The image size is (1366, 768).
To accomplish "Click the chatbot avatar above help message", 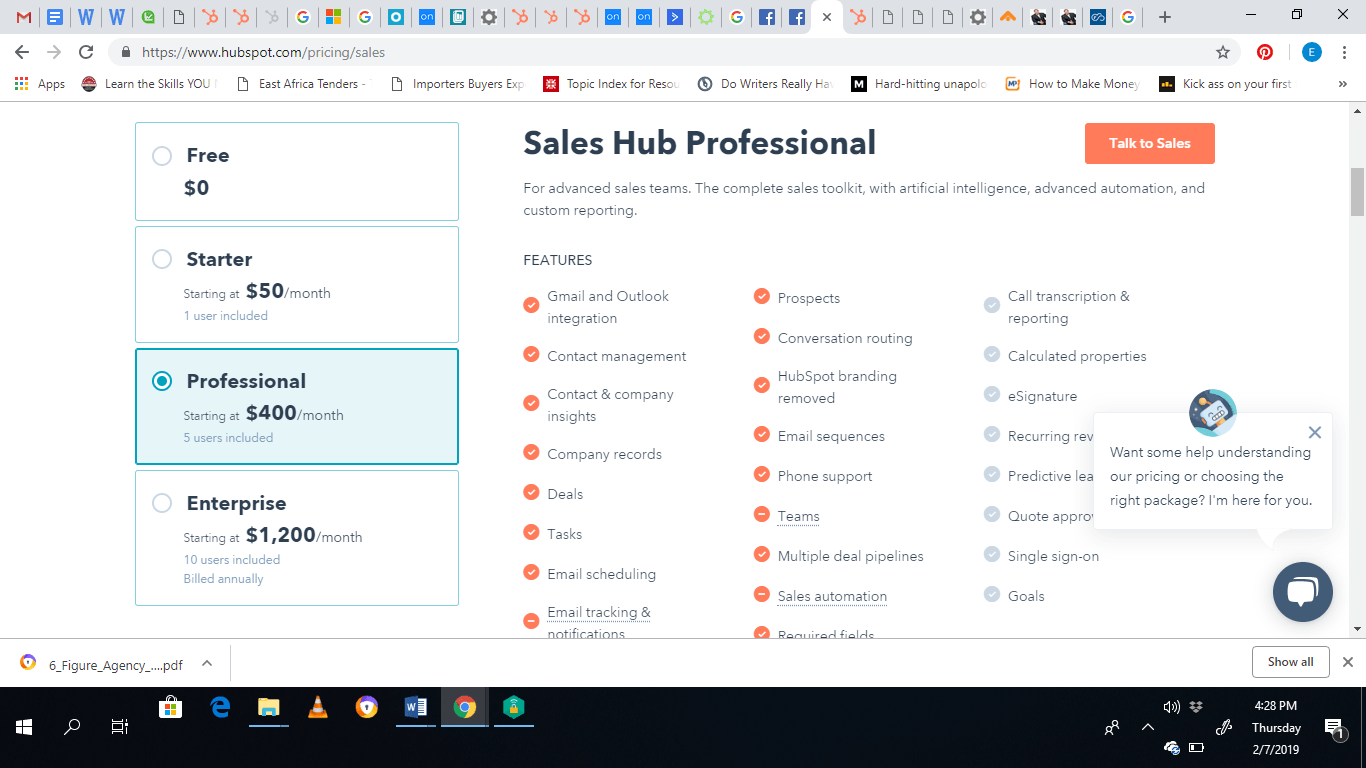I will (1212, 413).
